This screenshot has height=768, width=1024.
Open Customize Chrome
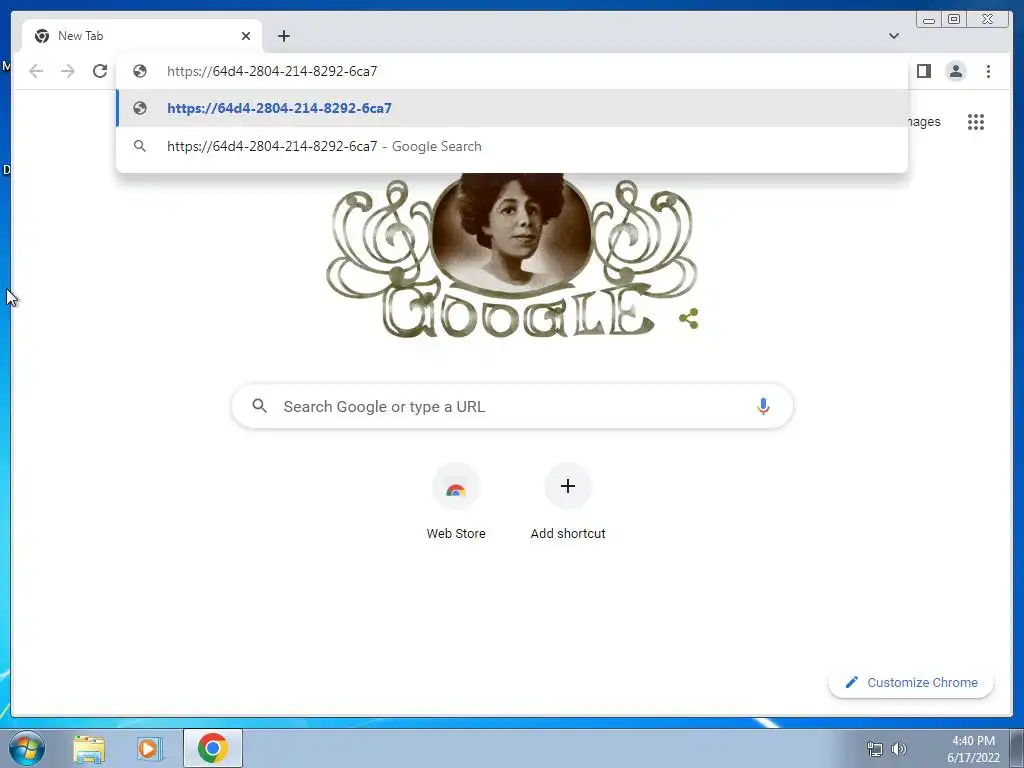pos(911,682)
